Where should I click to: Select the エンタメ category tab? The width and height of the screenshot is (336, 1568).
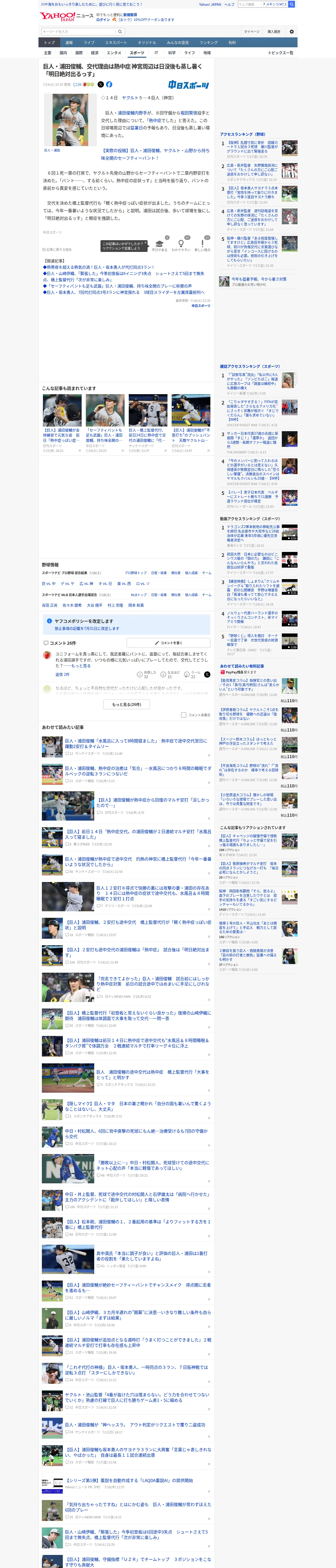114,53
